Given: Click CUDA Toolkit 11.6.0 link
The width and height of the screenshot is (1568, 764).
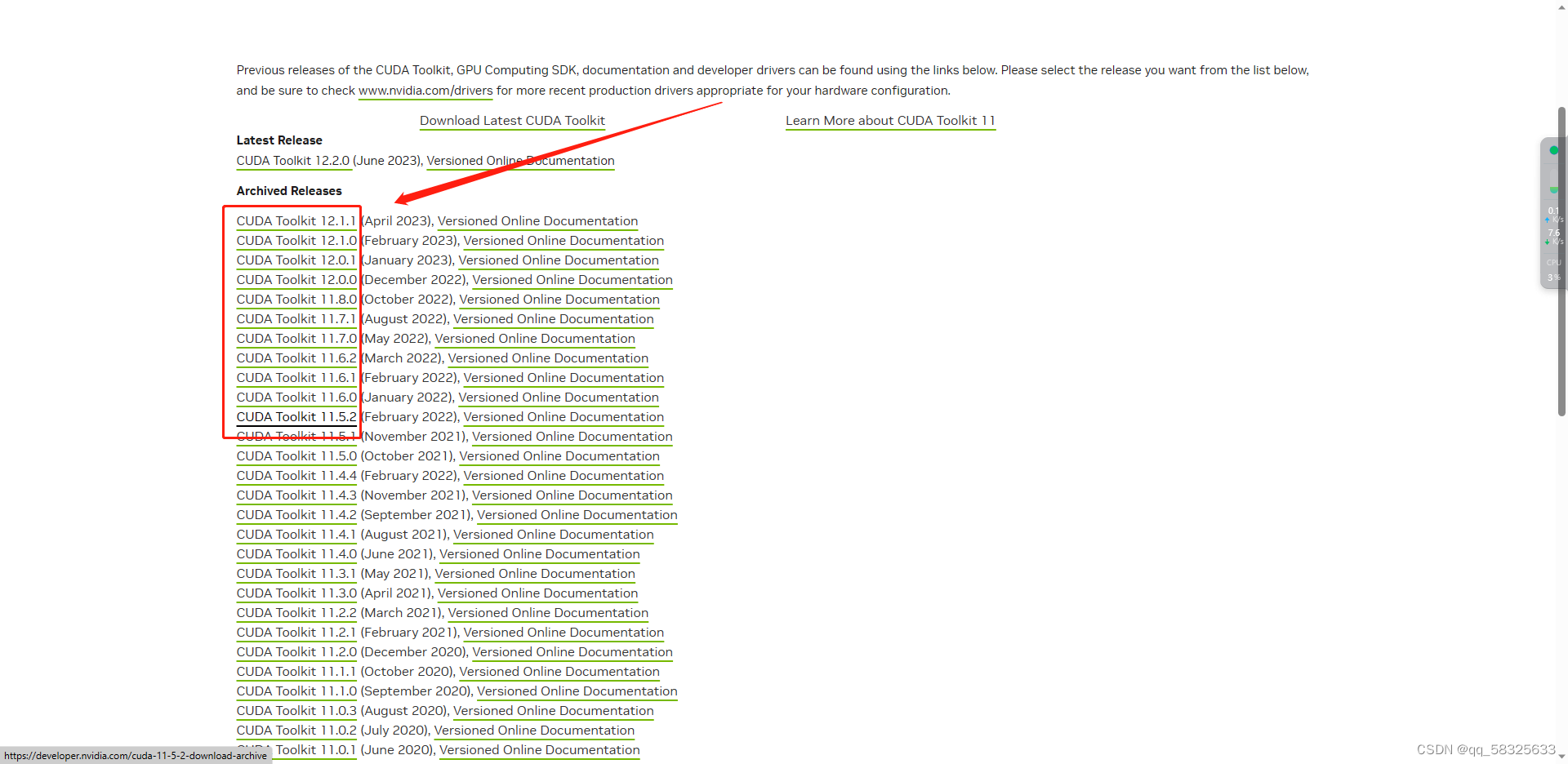Looking at the screenshot, I should 296,398.
